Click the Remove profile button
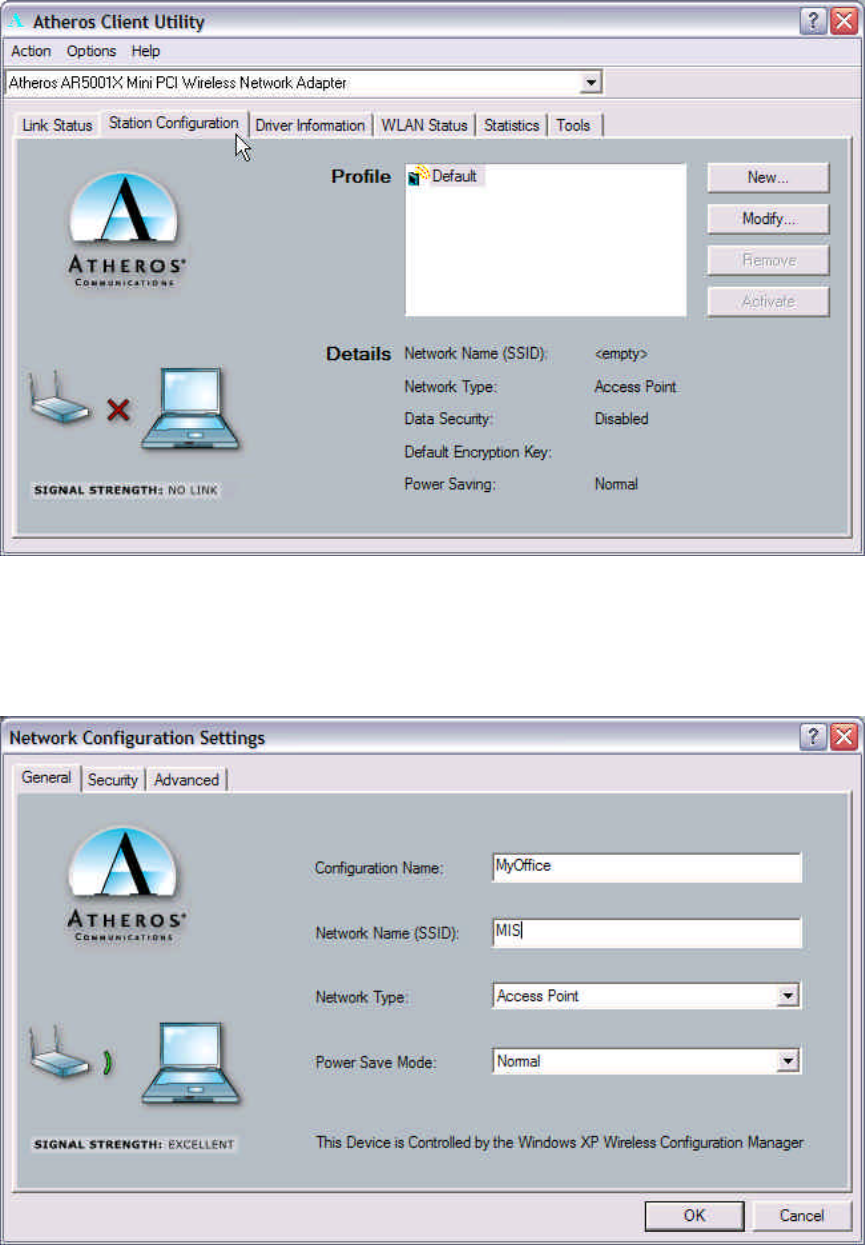The width and height of the screenshot is (865, 1245). click(768, 260)
